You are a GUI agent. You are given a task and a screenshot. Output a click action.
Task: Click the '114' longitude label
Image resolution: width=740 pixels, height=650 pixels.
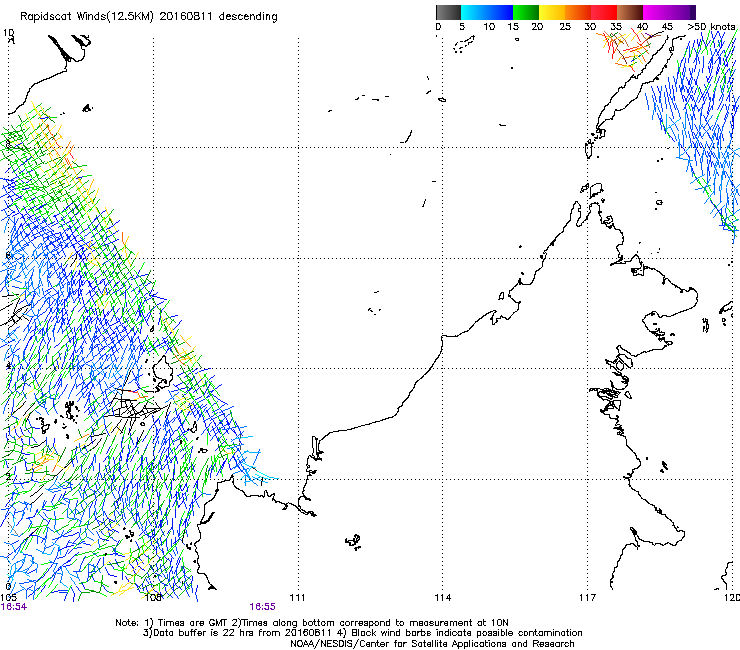443,598
